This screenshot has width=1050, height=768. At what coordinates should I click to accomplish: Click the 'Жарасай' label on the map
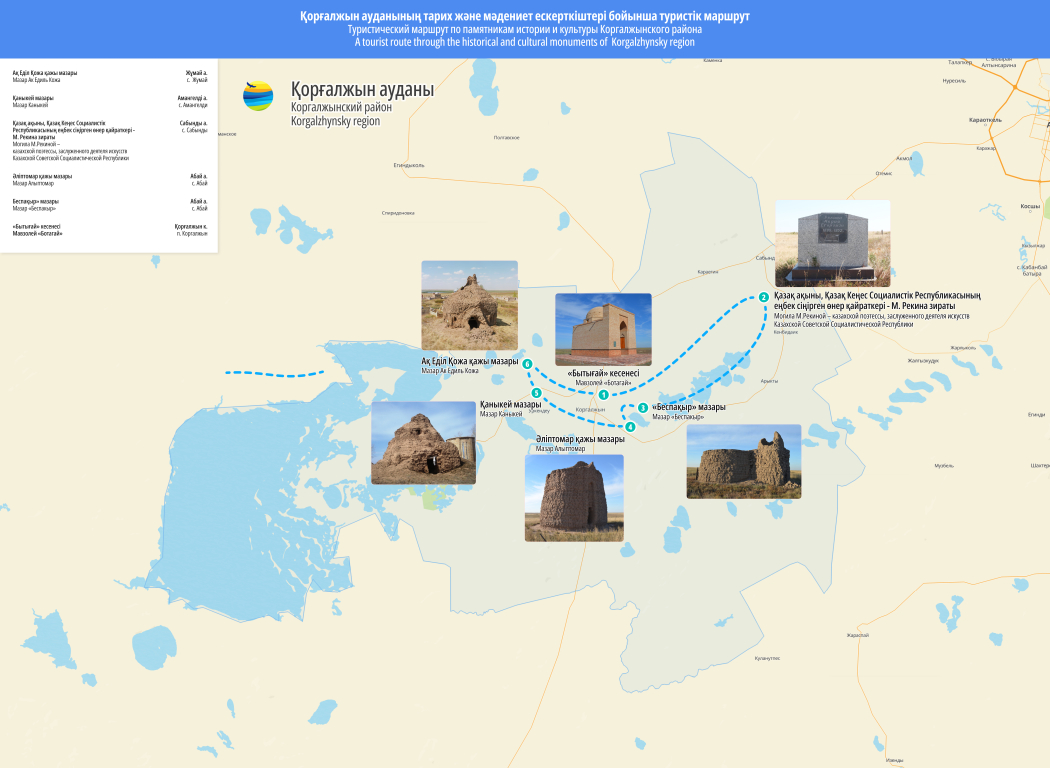pos(858,635)
